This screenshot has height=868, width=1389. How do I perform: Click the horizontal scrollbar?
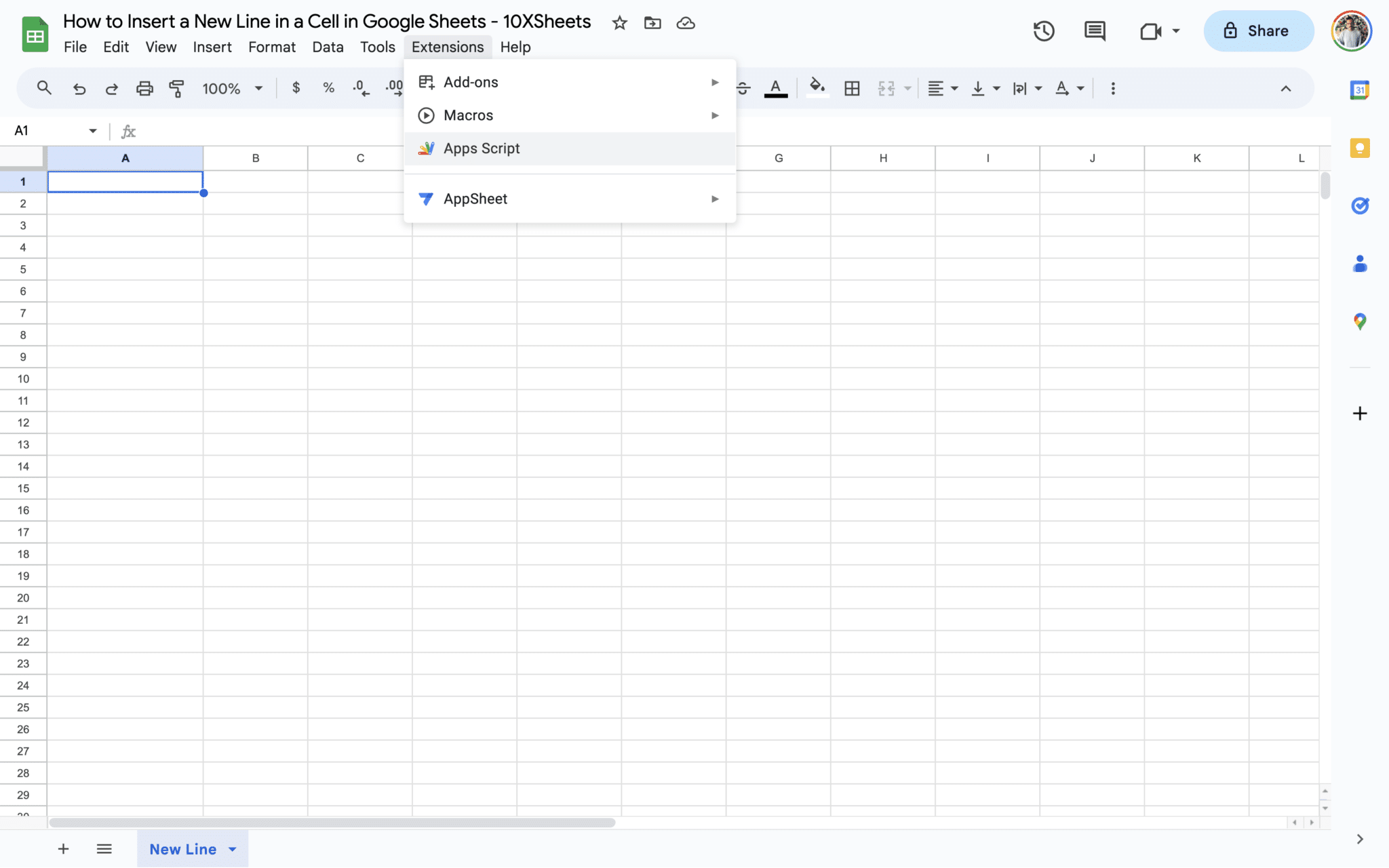pyautogui.click(x=332, y=823)
